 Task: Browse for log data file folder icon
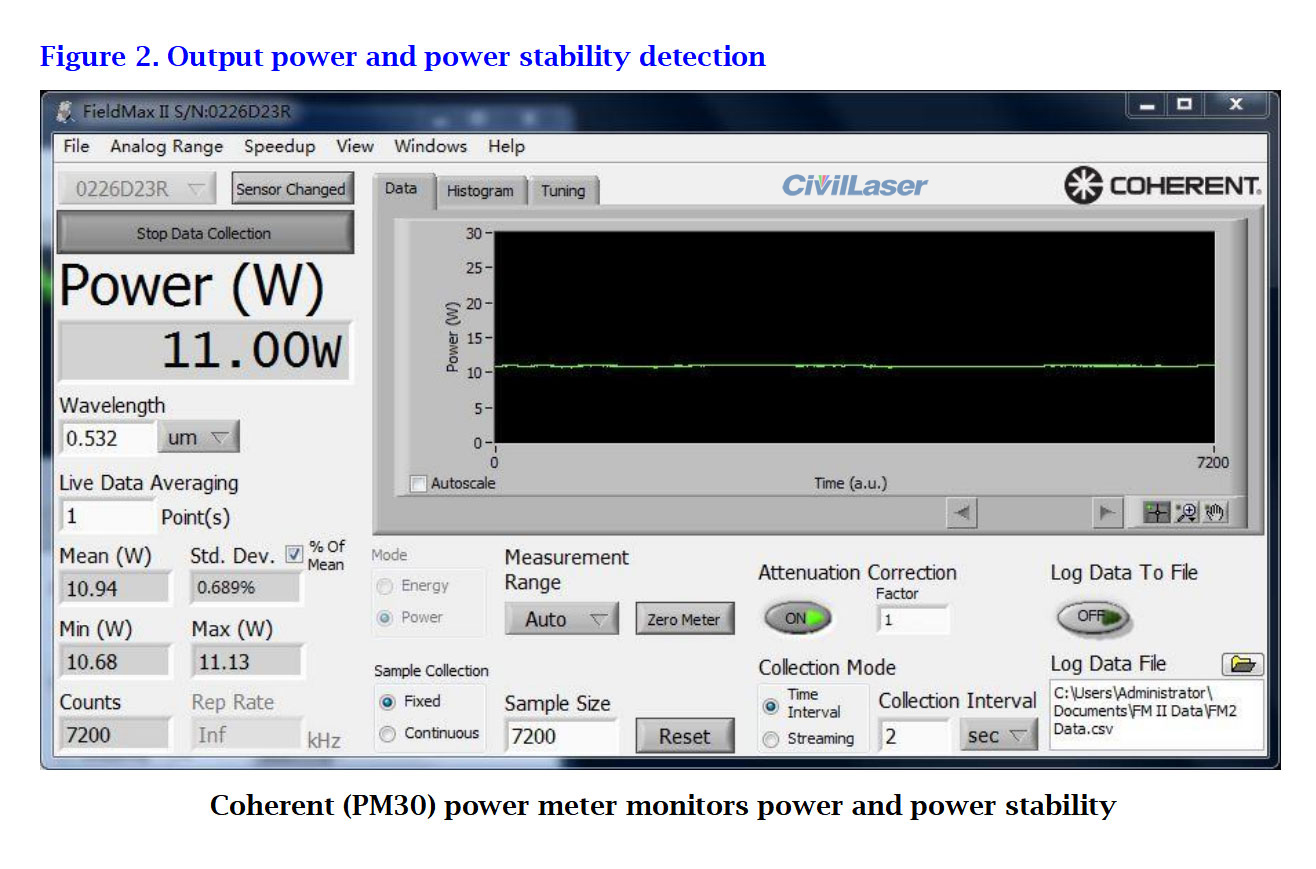1242,664
